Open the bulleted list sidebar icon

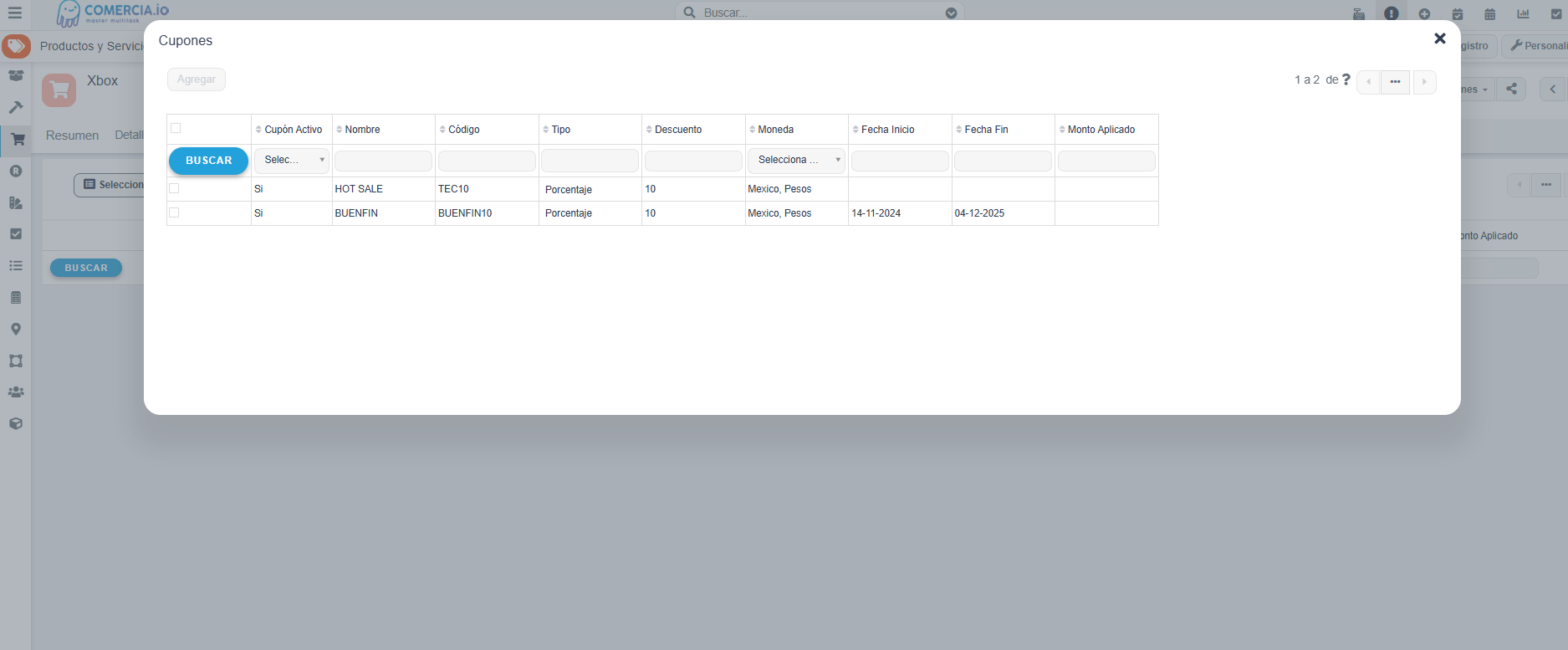[x=16, y=265]
